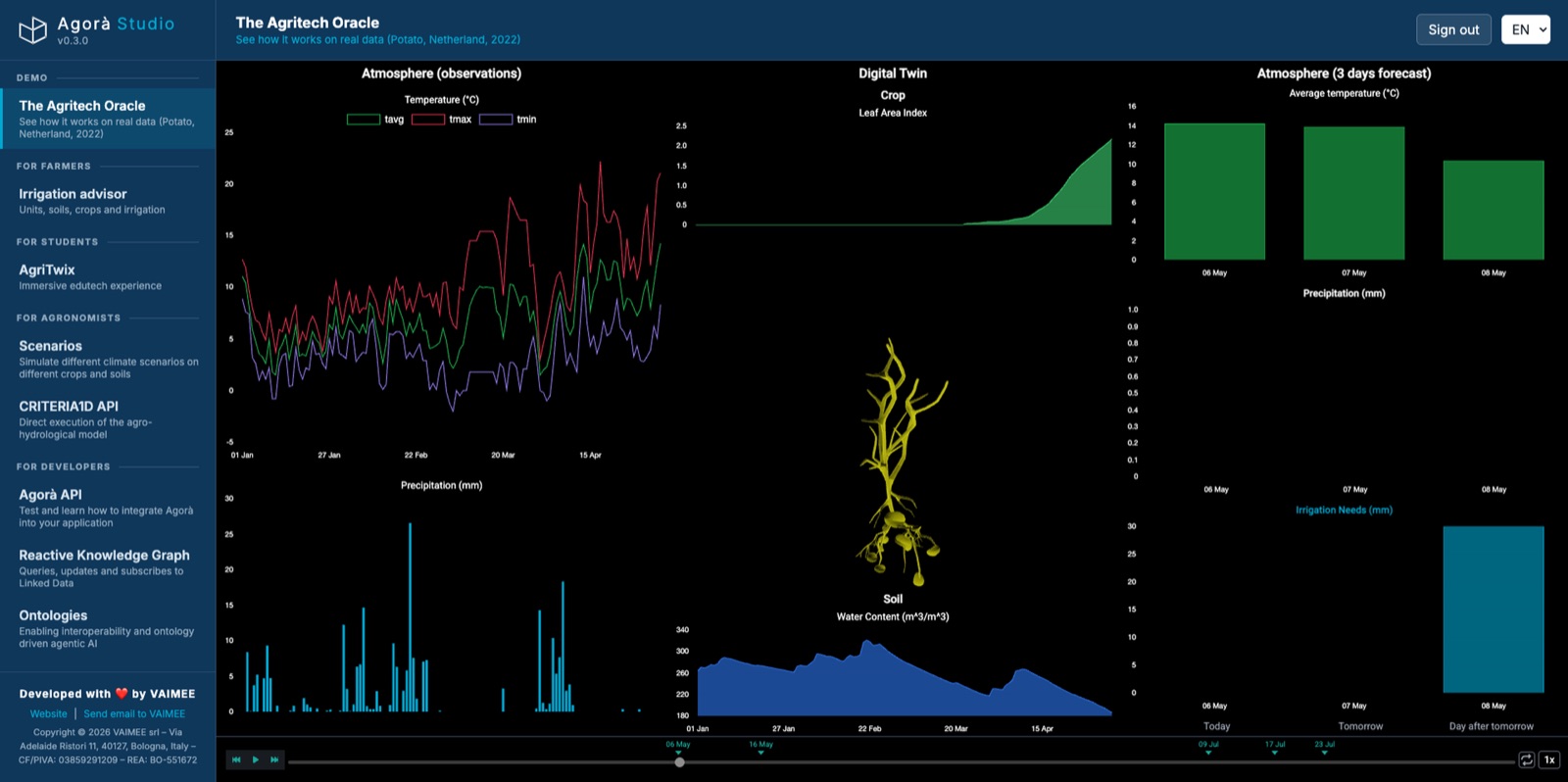
Task: Go to AgriTwix edutech experience
Action: pos(108,277)
